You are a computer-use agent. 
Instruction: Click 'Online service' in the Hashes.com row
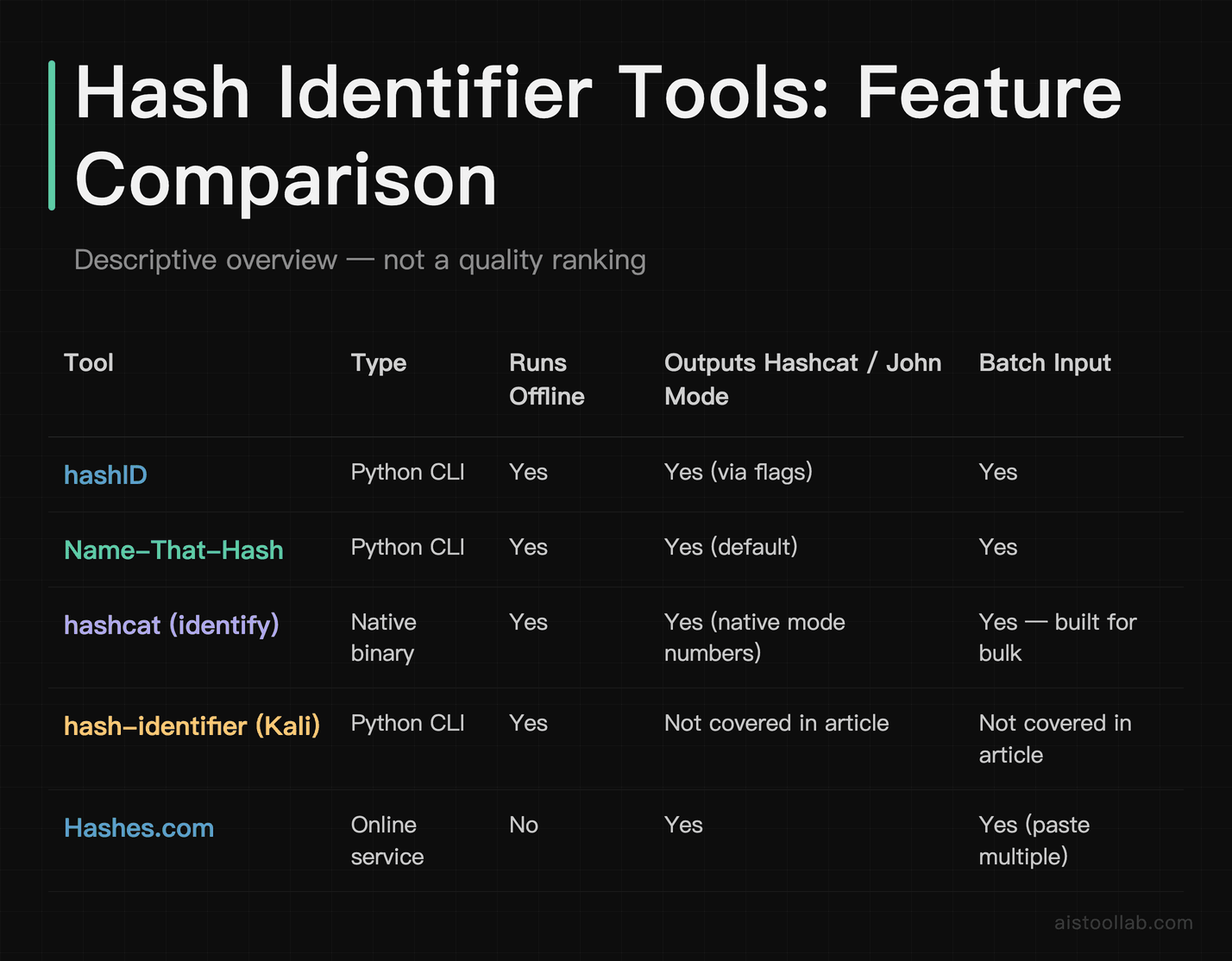387,840
